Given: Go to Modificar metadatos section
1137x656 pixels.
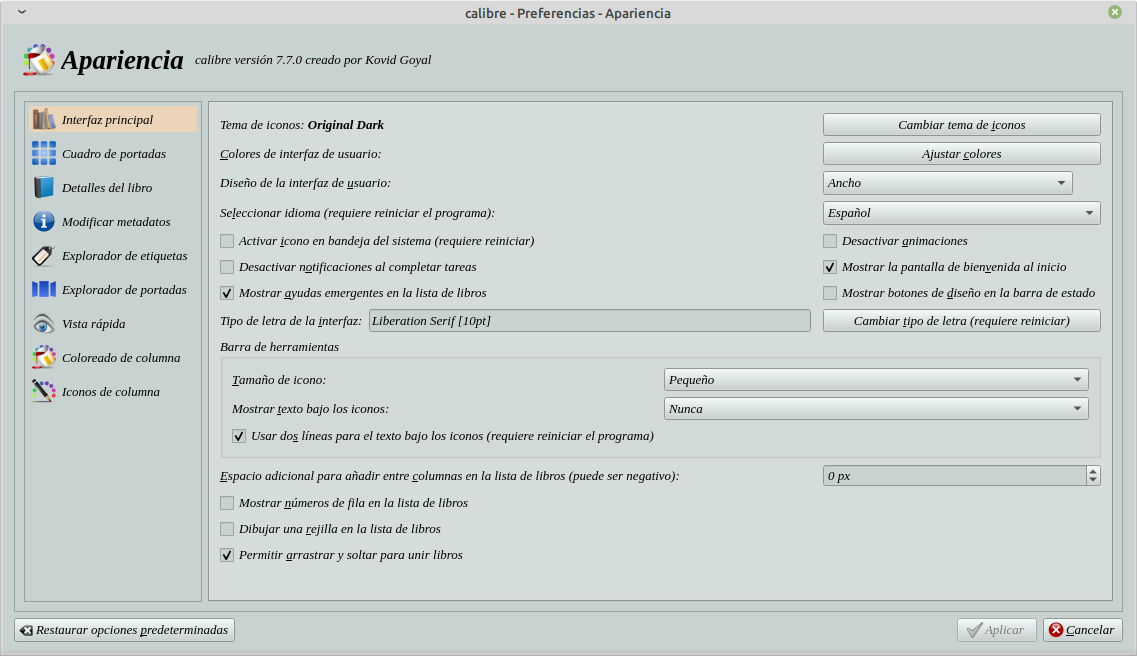Looking at the screenshot, I should (113, 222).
